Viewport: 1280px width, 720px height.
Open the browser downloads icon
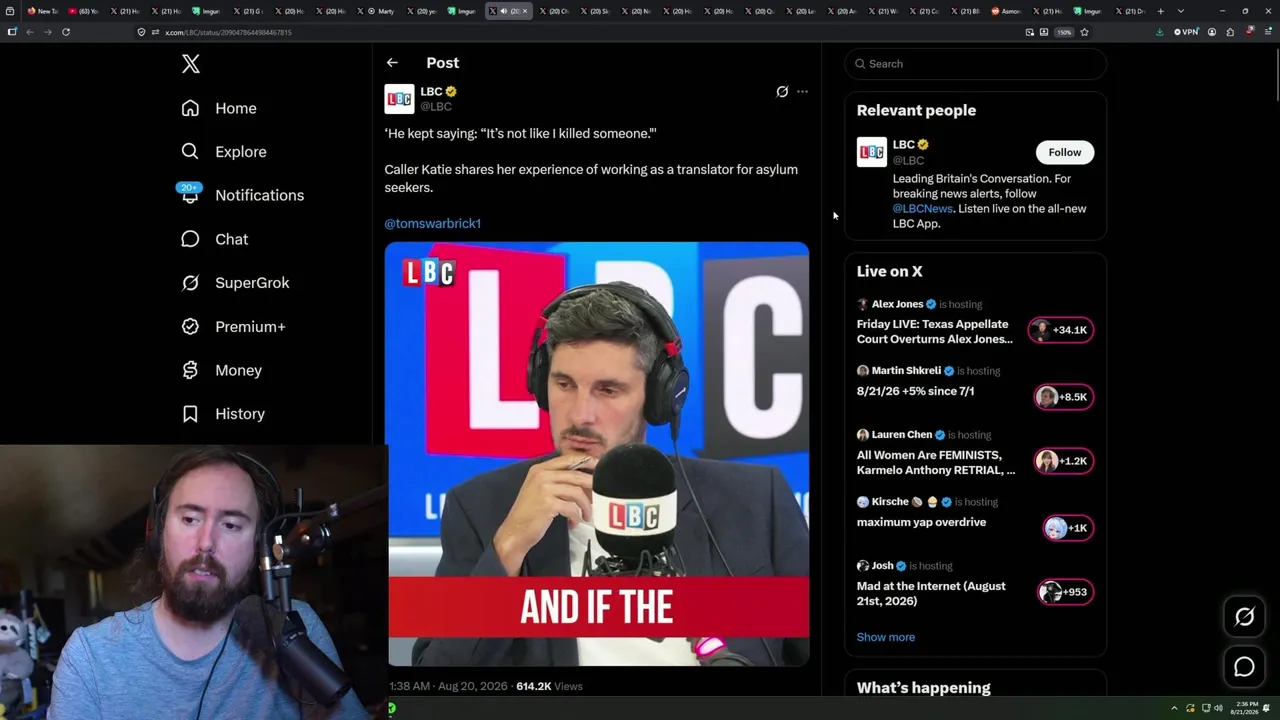tap(1160, 32)
